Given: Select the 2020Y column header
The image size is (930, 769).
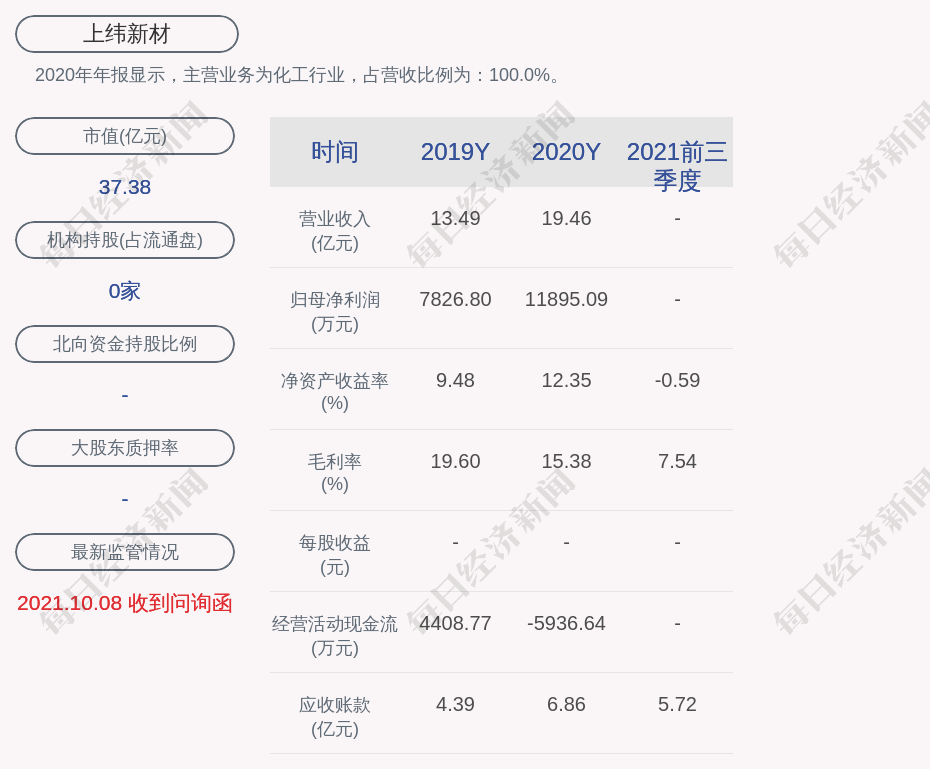Looking at the screenshot, I should [566, 152].
